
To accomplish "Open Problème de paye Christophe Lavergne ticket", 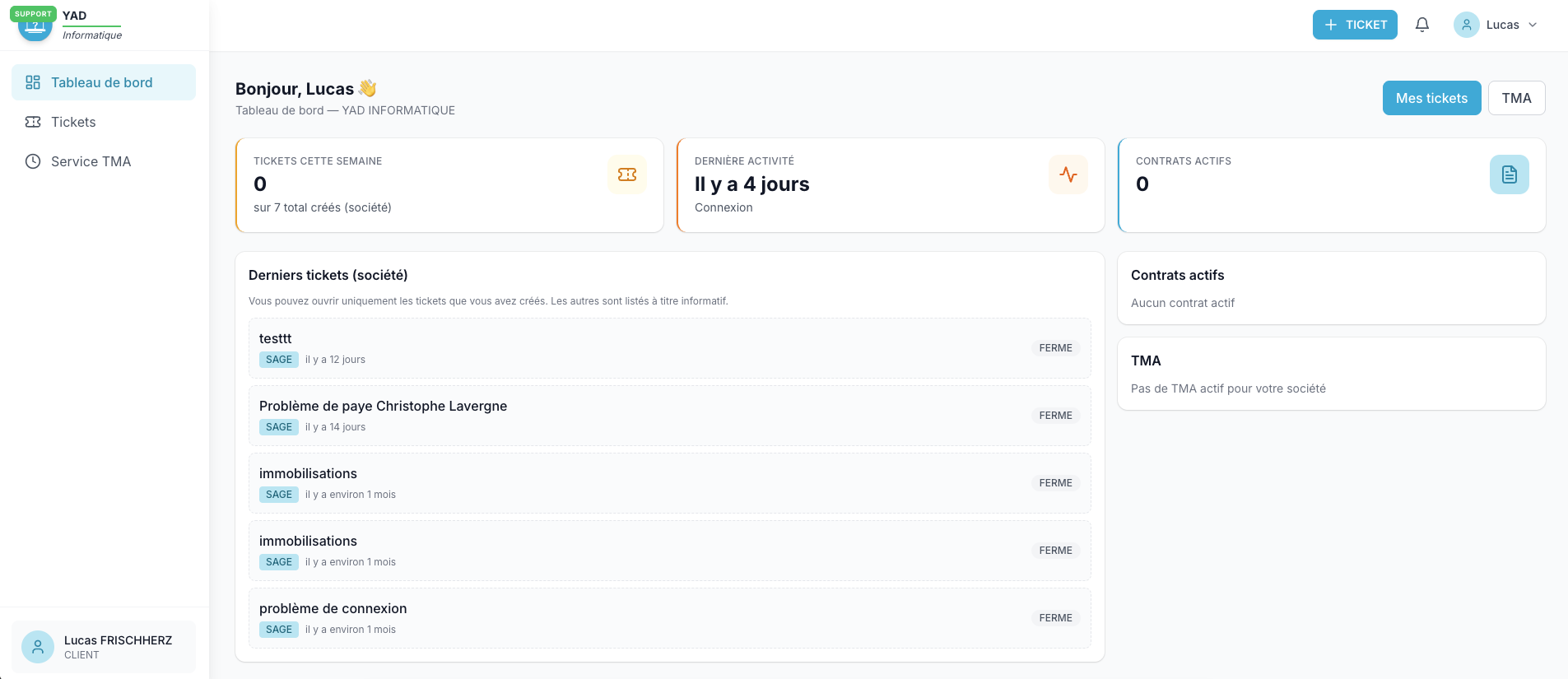I will coord(670,416).
